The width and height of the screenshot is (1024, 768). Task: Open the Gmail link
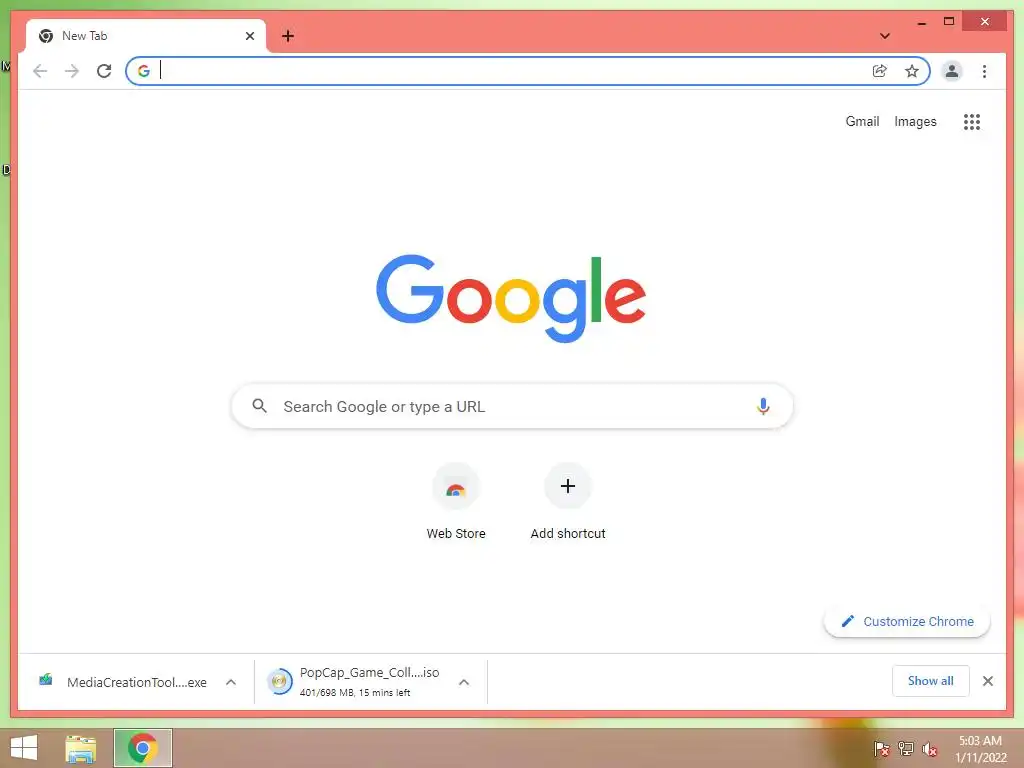(862, 121)
